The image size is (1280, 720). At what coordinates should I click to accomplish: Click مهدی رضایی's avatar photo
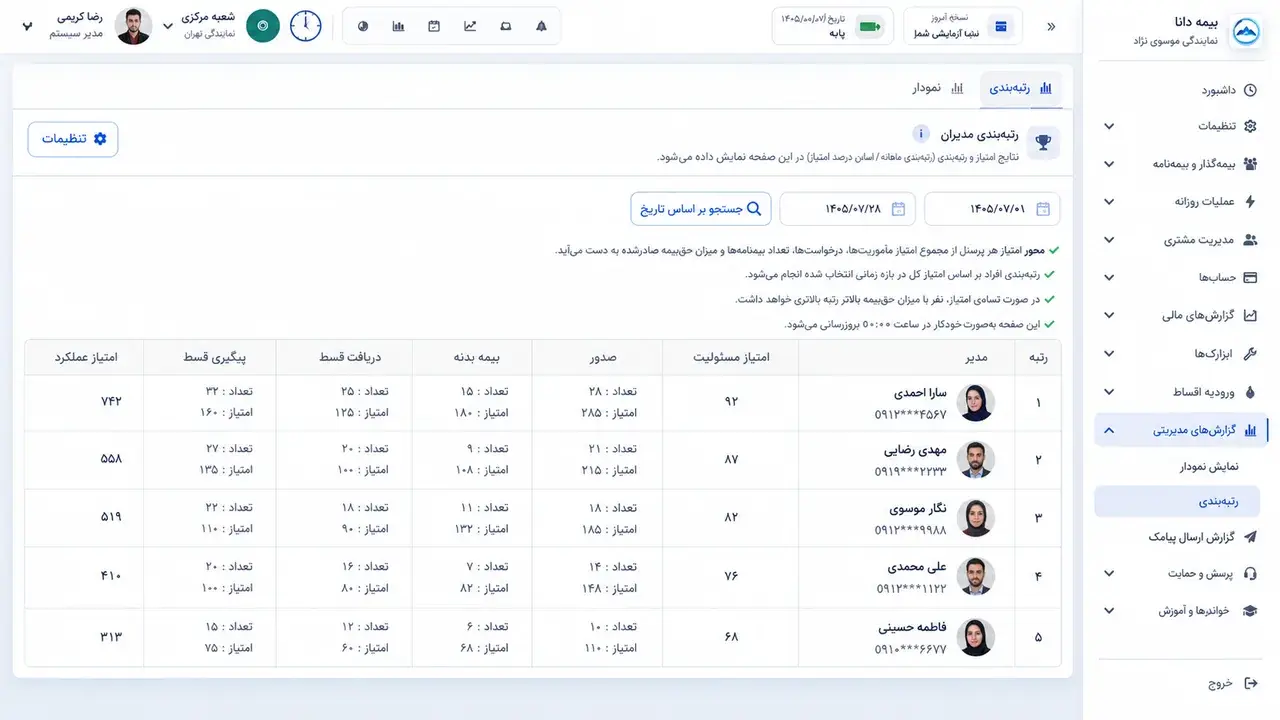click(x=976, y=460)
